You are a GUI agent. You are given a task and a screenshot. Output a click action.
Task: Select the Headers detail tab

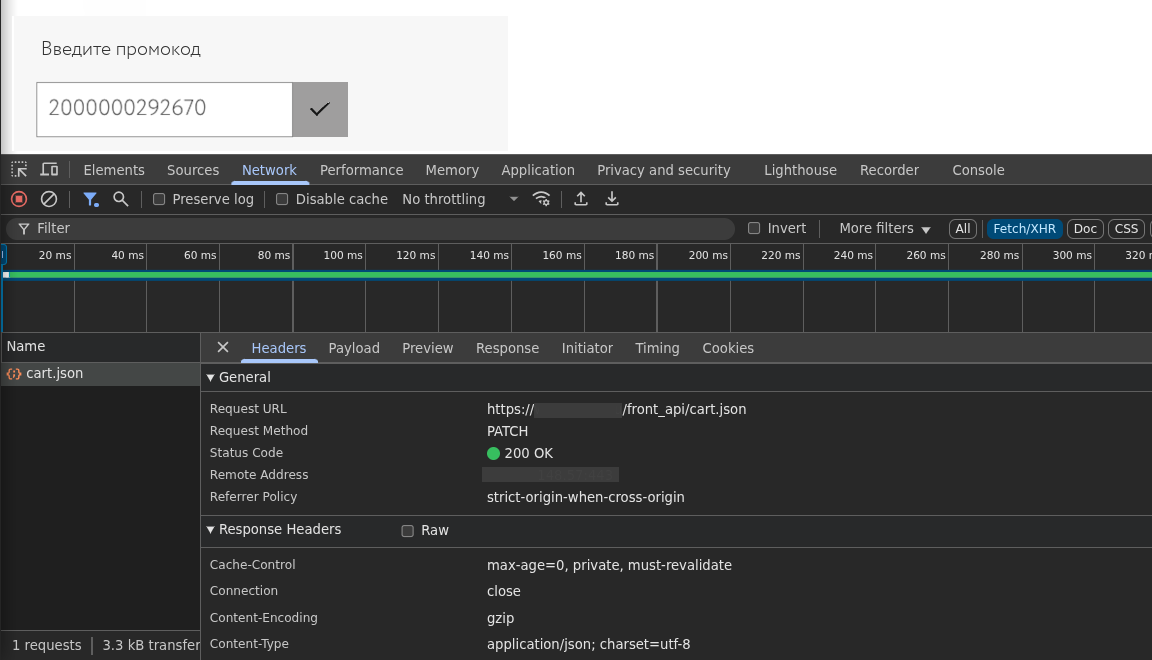(x=278, y=348)
